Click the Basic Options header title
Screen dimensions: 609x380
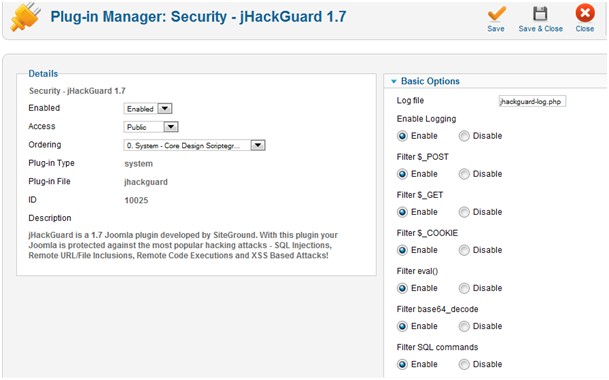click(430, 81)
